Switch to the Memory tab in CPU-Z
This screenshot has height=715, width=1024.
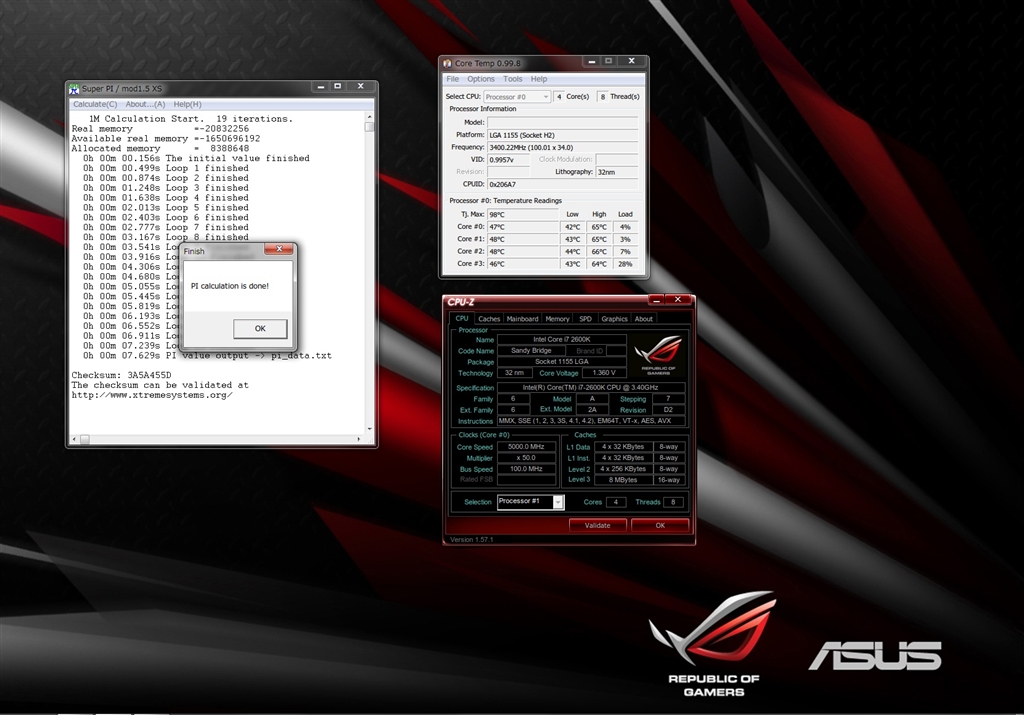[557, 319]
